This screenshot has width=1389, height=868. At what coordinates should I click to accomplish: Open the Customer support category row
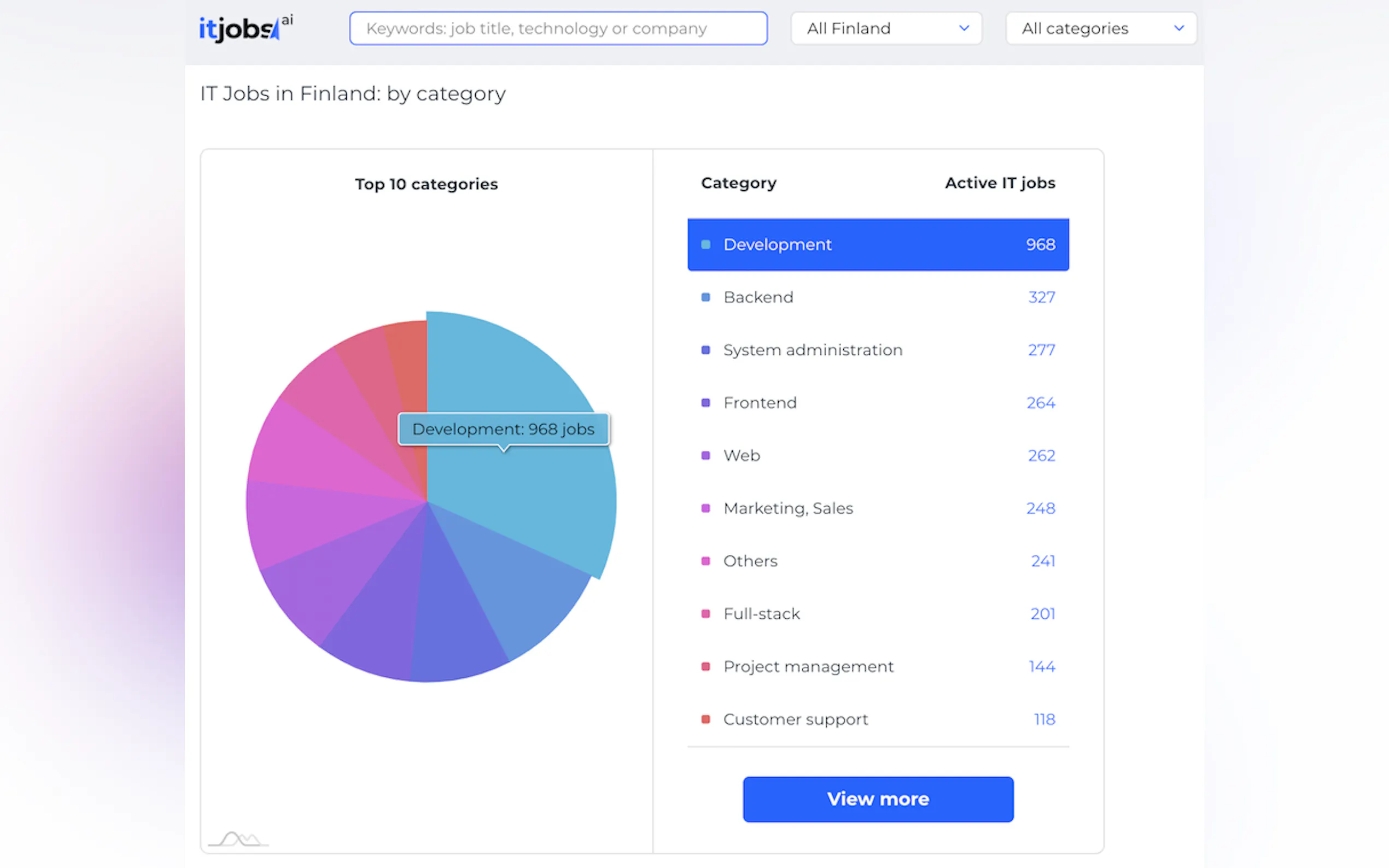(x=878, y=720)
